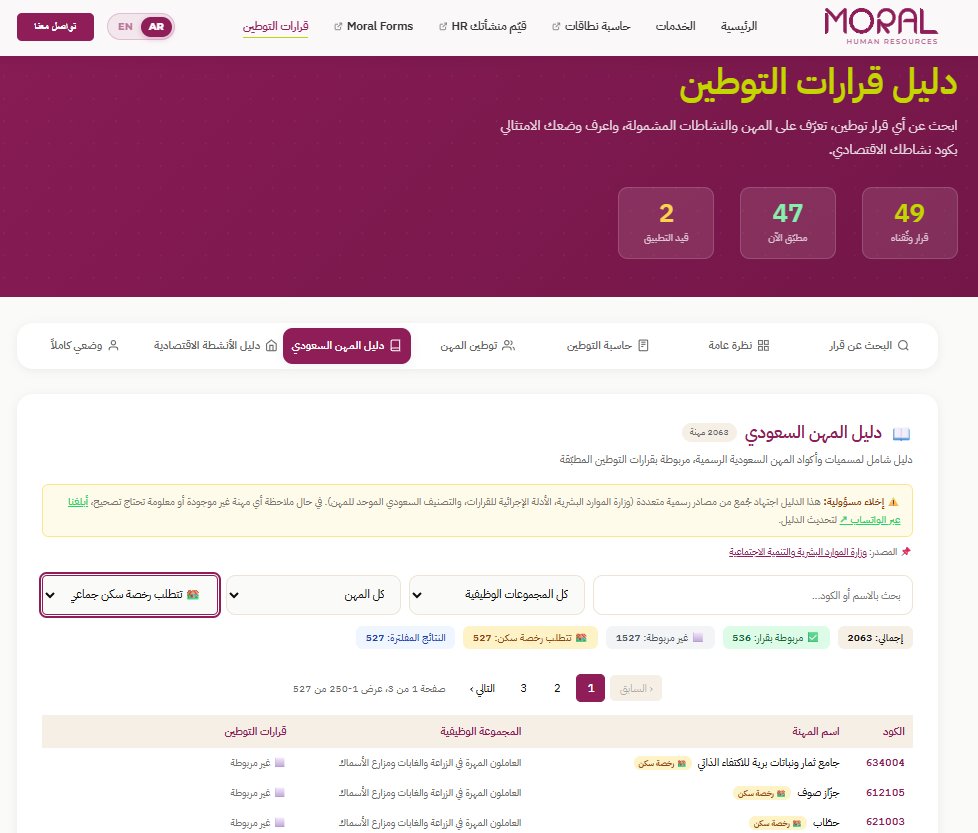This screenshot has height=833, width=978.
Task: Click the building icon beside دليل الأنشطة الاقتصادية
Action: click(271, 345)
